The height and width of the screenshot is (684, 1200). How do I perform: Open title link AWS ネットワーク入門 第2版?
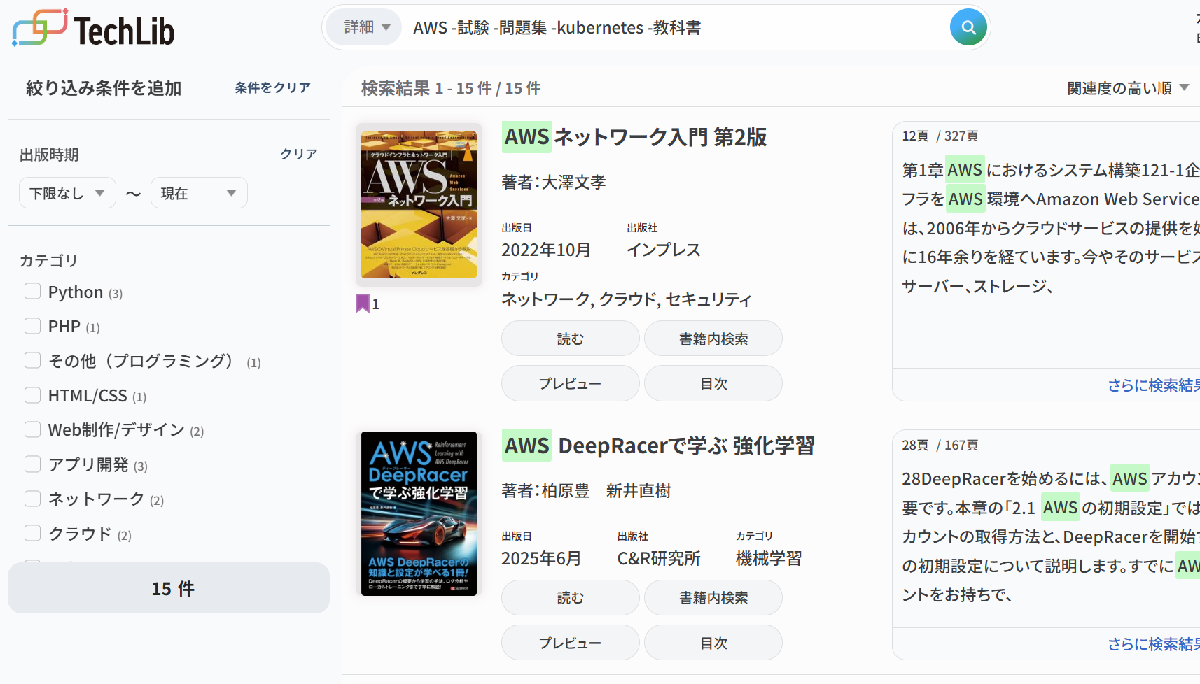[x=635, y=137]
